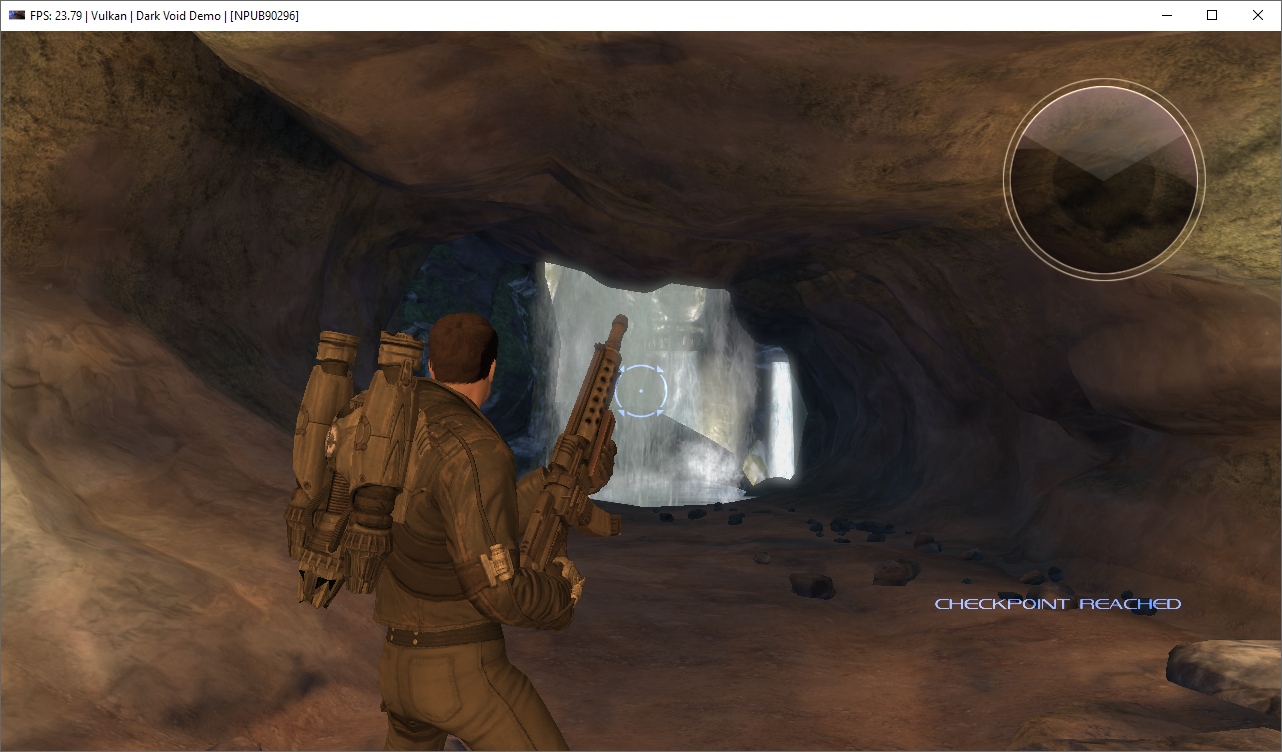Click the character's head
The height and width of the screenshot is (752, 1282).
click(x=465, y=349)
